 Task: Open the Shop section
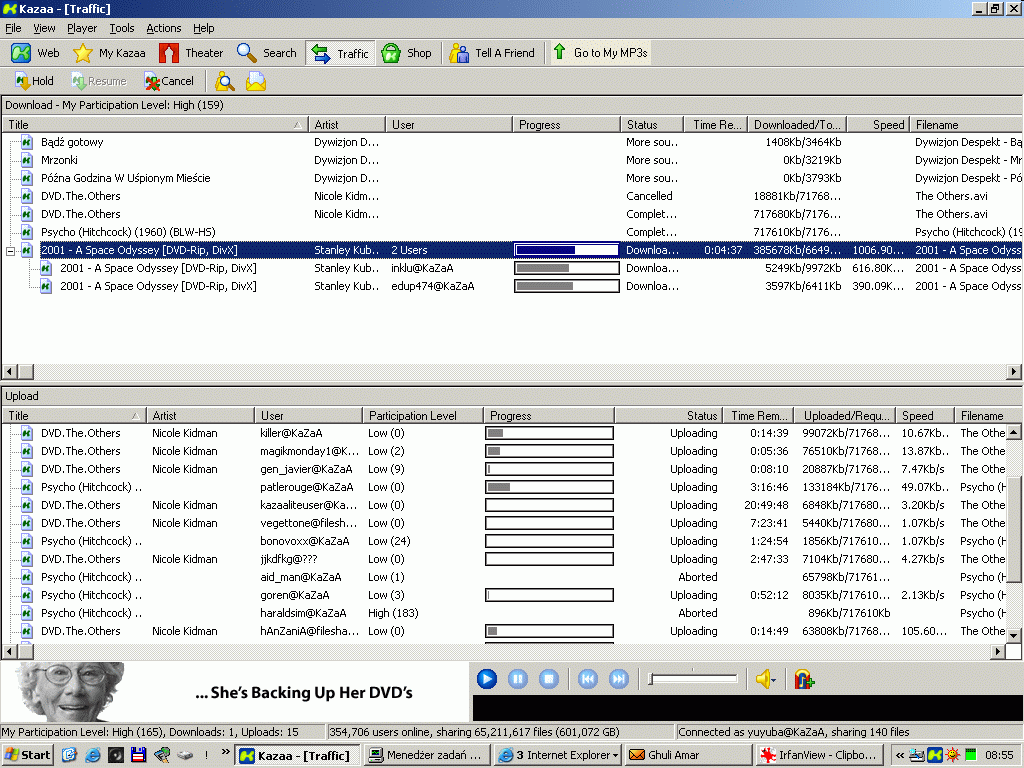point(406,53)
